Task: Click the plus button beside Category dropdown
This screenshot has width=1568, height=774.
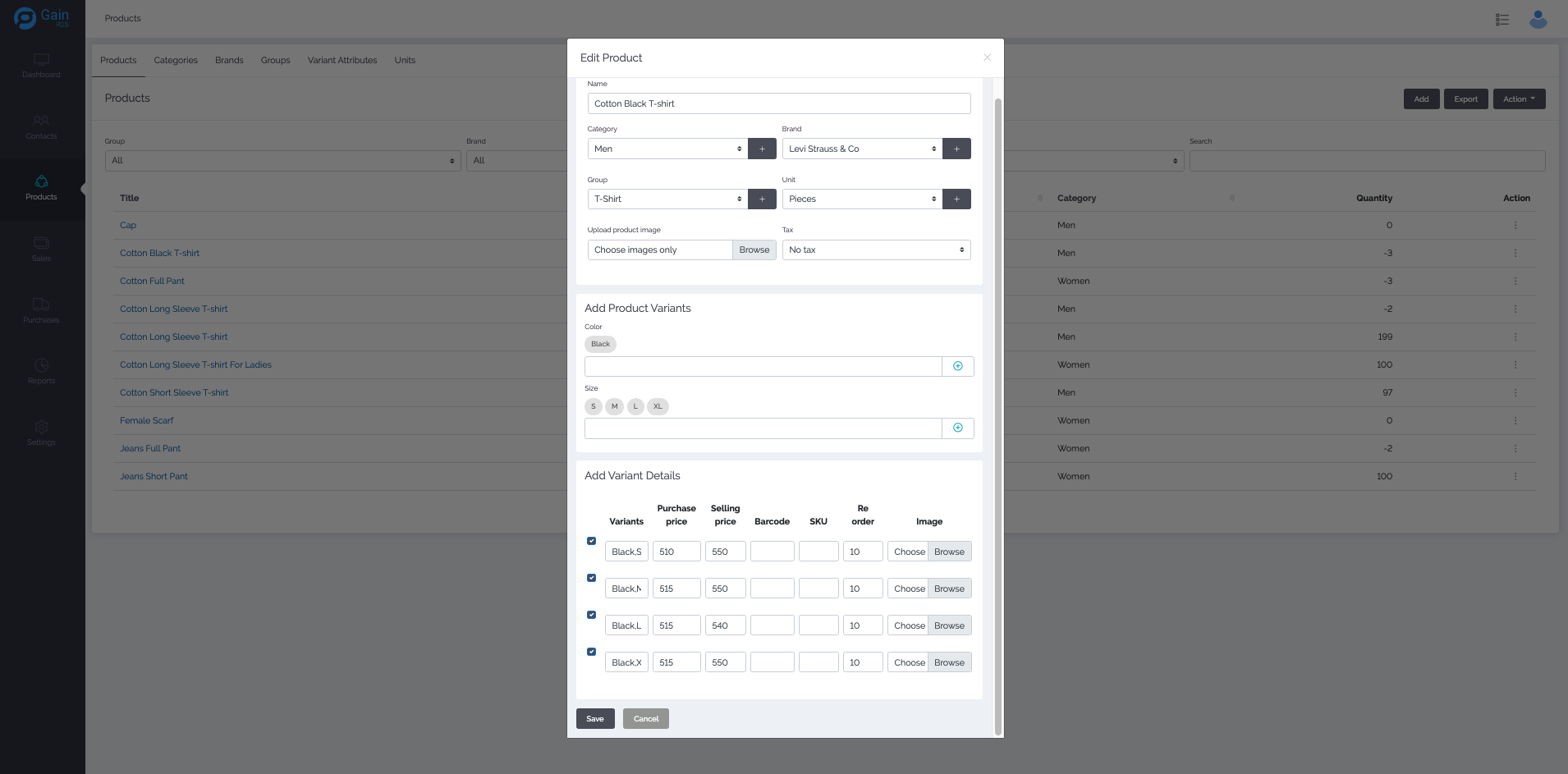Action: click(762, 149)
